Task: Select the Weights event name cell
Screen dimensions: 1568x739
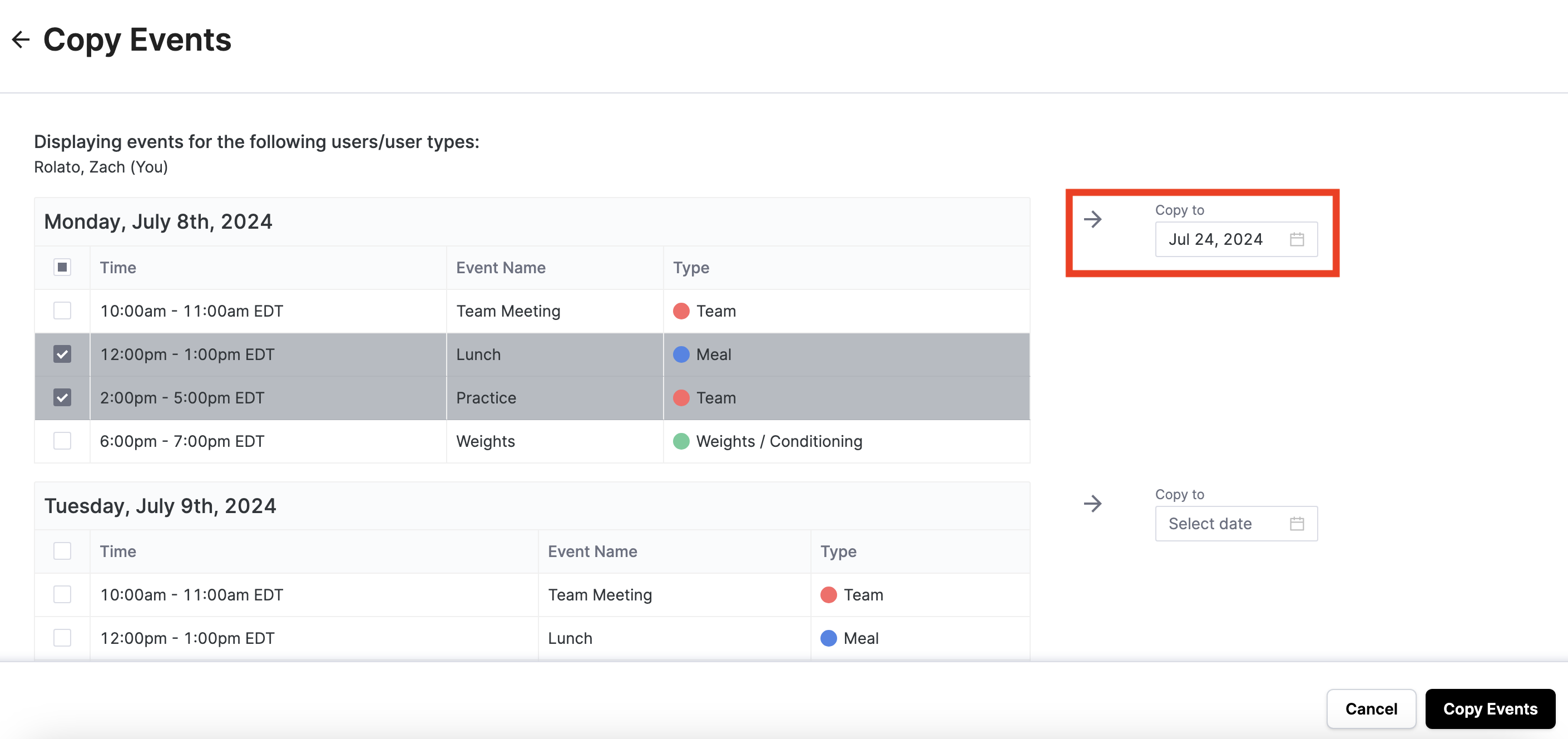Action: [555, 441]
